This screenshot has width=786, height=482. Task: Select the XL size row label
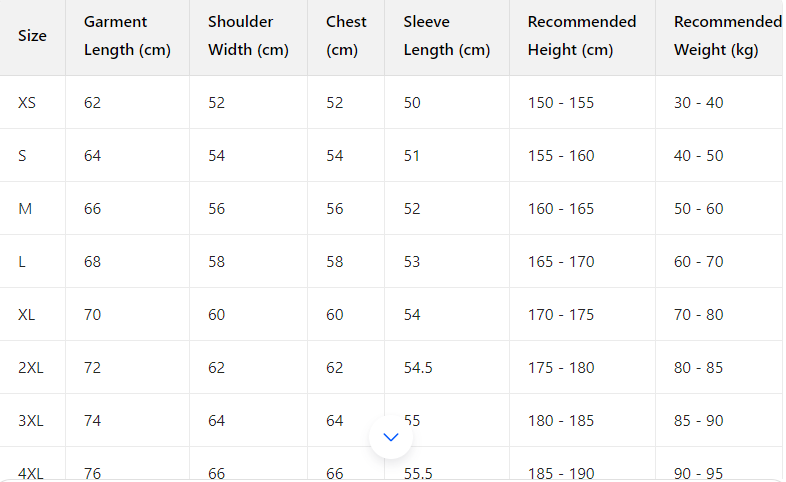27,315
